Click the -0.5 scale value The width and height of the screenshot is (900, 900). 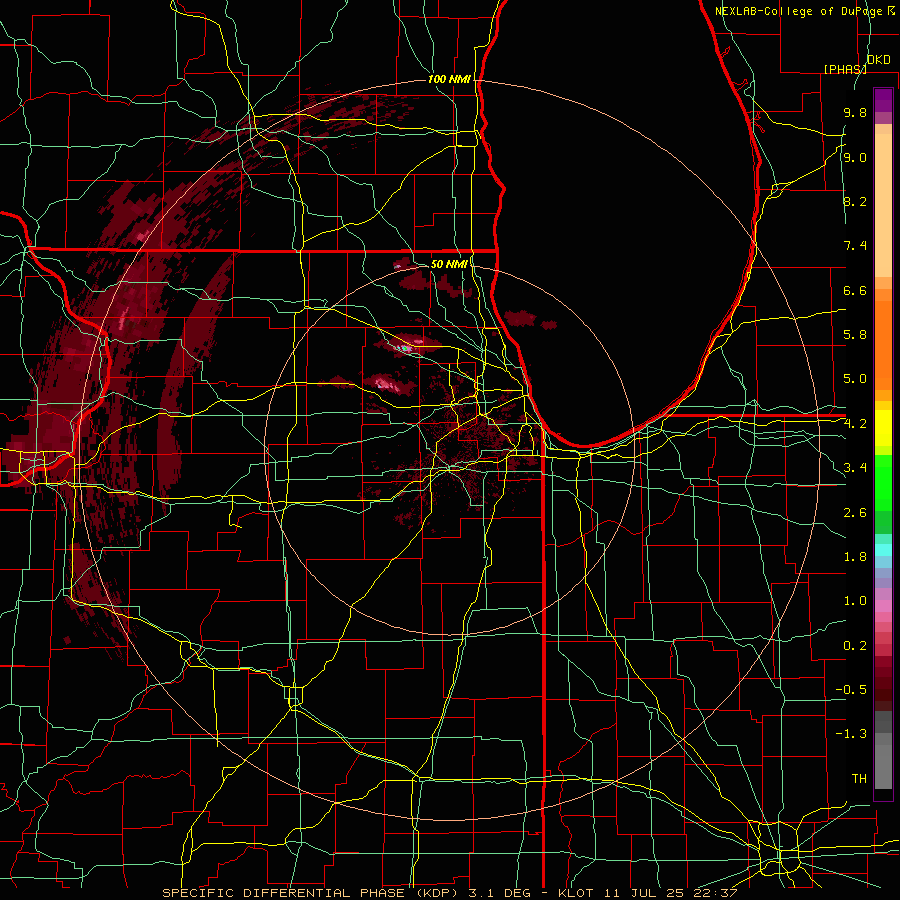point(851,690)
